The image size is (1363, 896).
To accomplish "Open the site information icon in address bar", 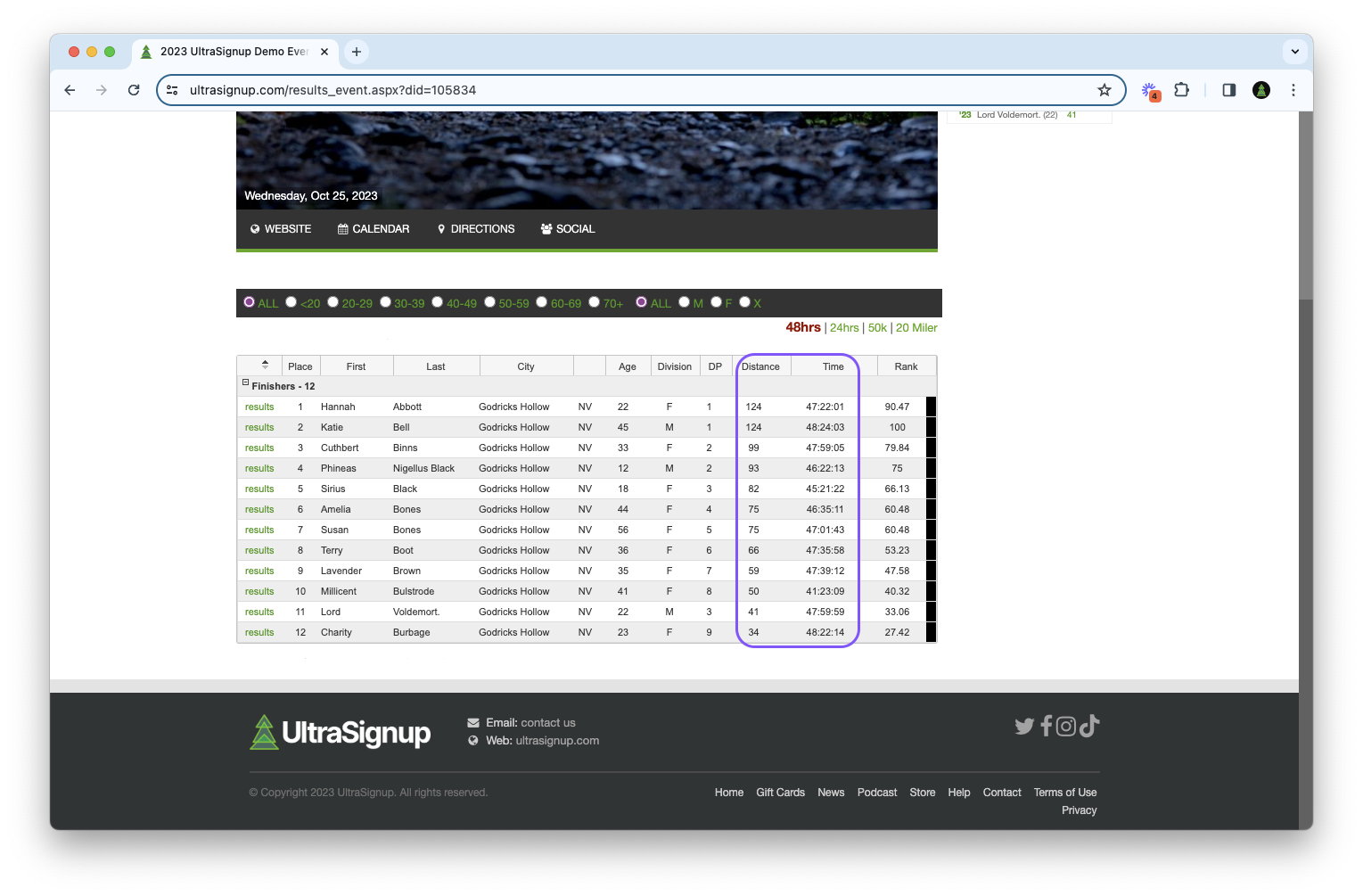I will click(x=173, y=90).
